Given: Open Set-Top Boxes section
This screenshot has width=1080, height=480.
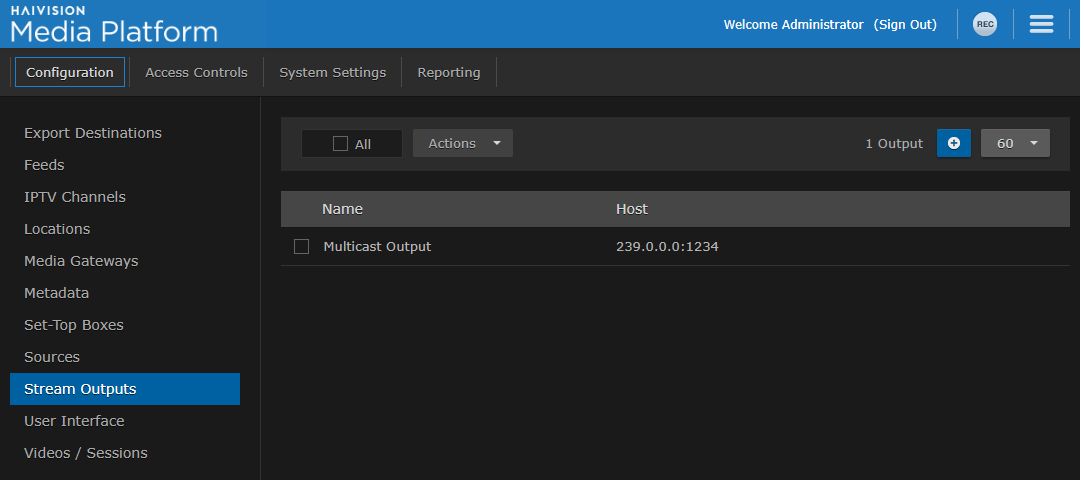Looking at the screenshot, I should 74,325.
